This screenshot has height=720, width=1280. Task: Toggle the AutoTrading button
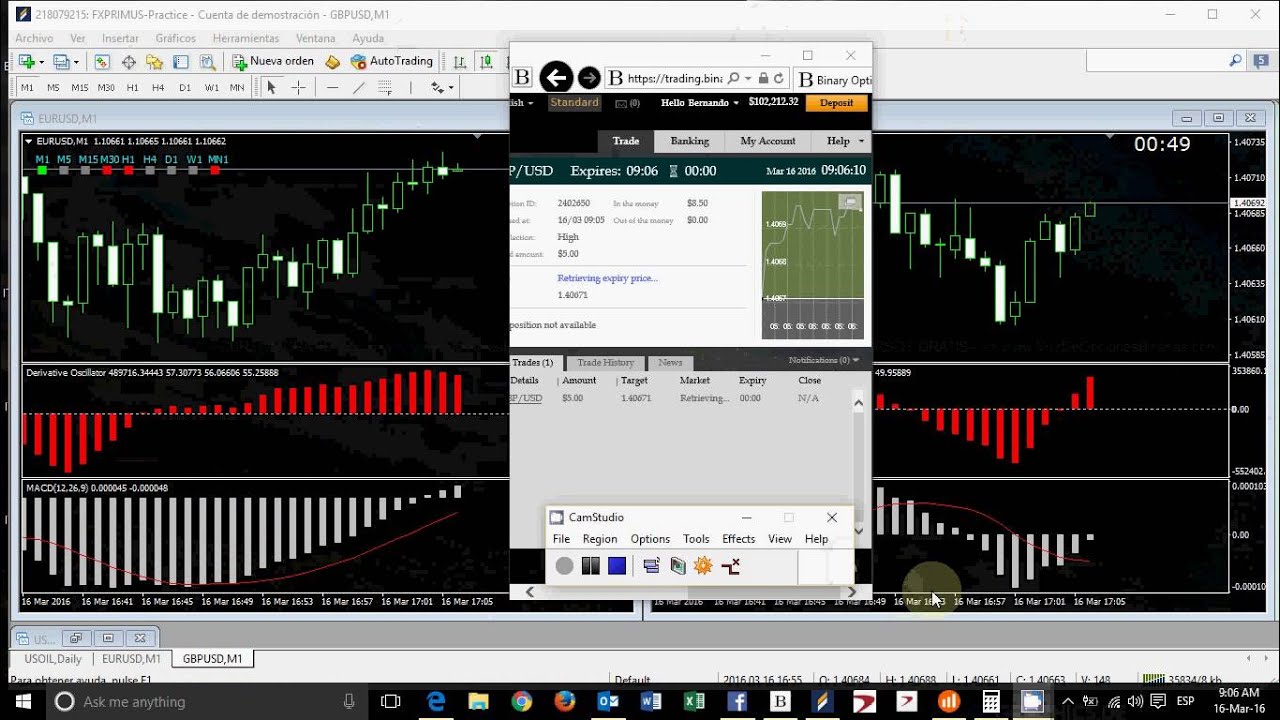tap(392, 61)
